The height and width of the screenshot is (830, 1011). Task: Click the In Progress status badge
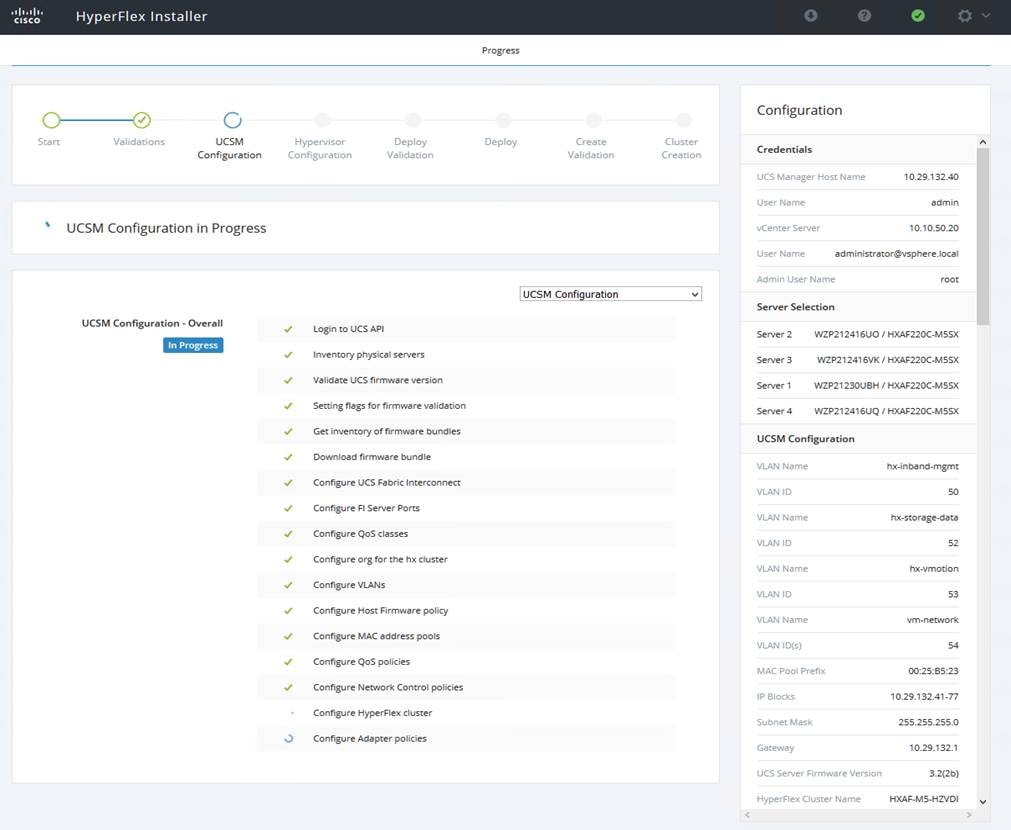tap(193, 345)
